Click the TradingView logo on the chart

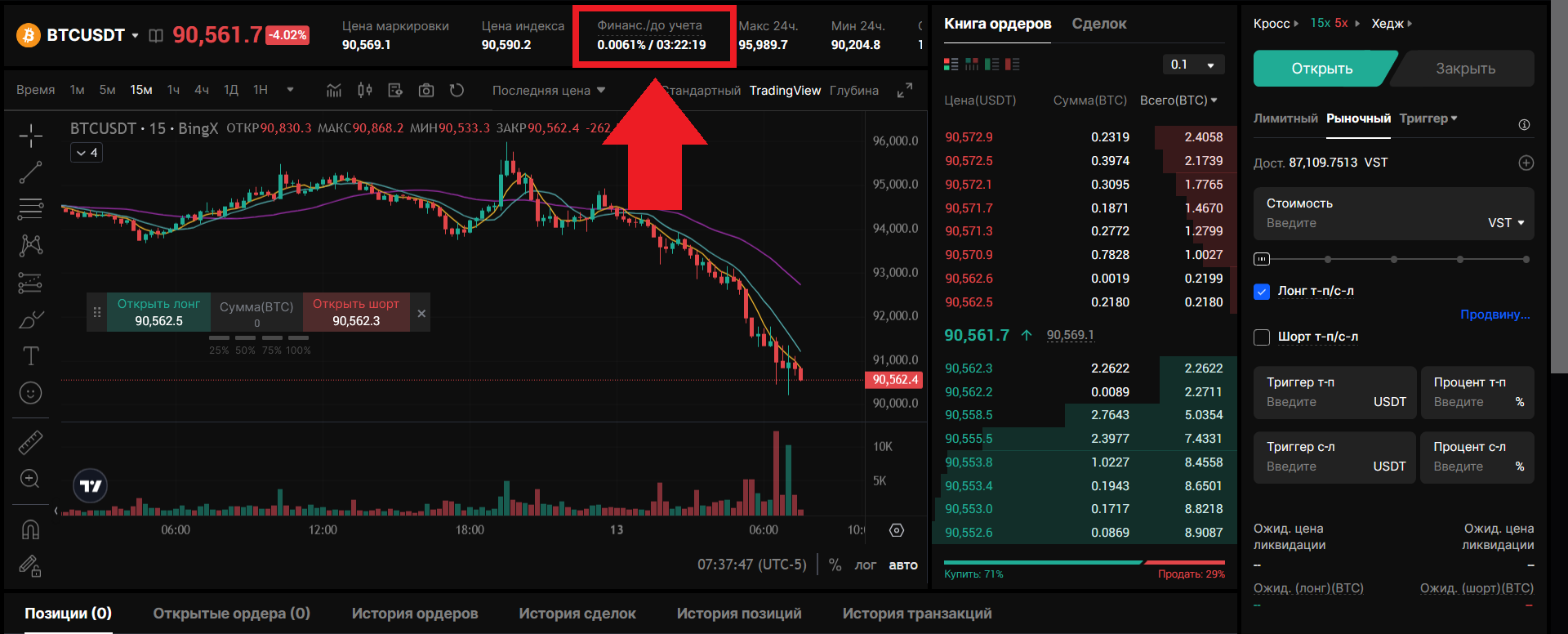91,486
